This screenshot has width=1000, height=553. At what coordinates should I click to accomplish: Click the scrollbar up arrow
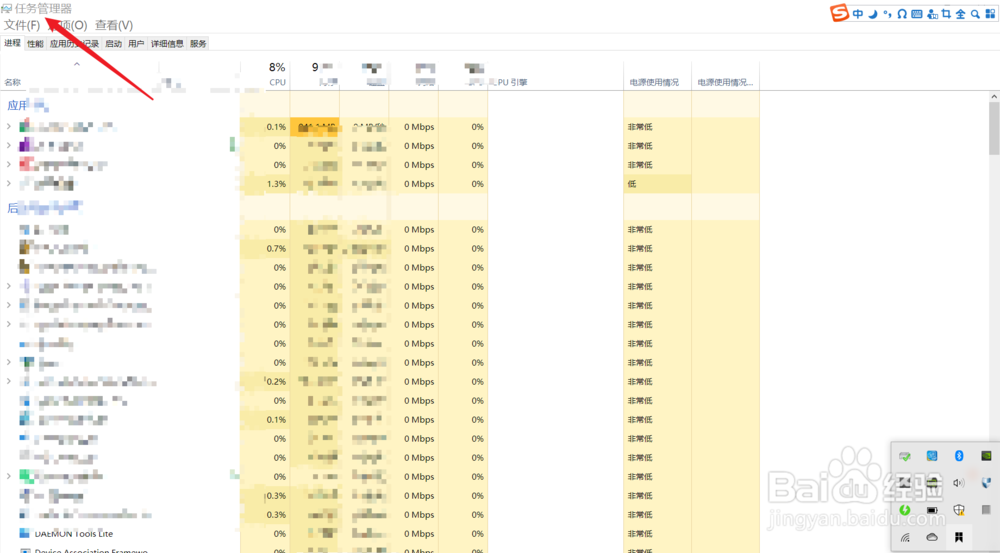(x=994, y=96)
